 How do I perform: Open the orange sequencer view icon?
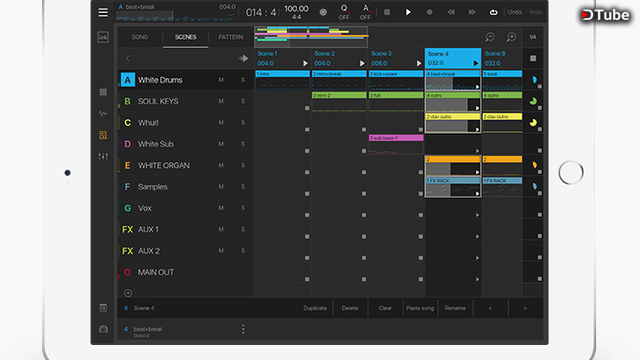tap(103, 135)
